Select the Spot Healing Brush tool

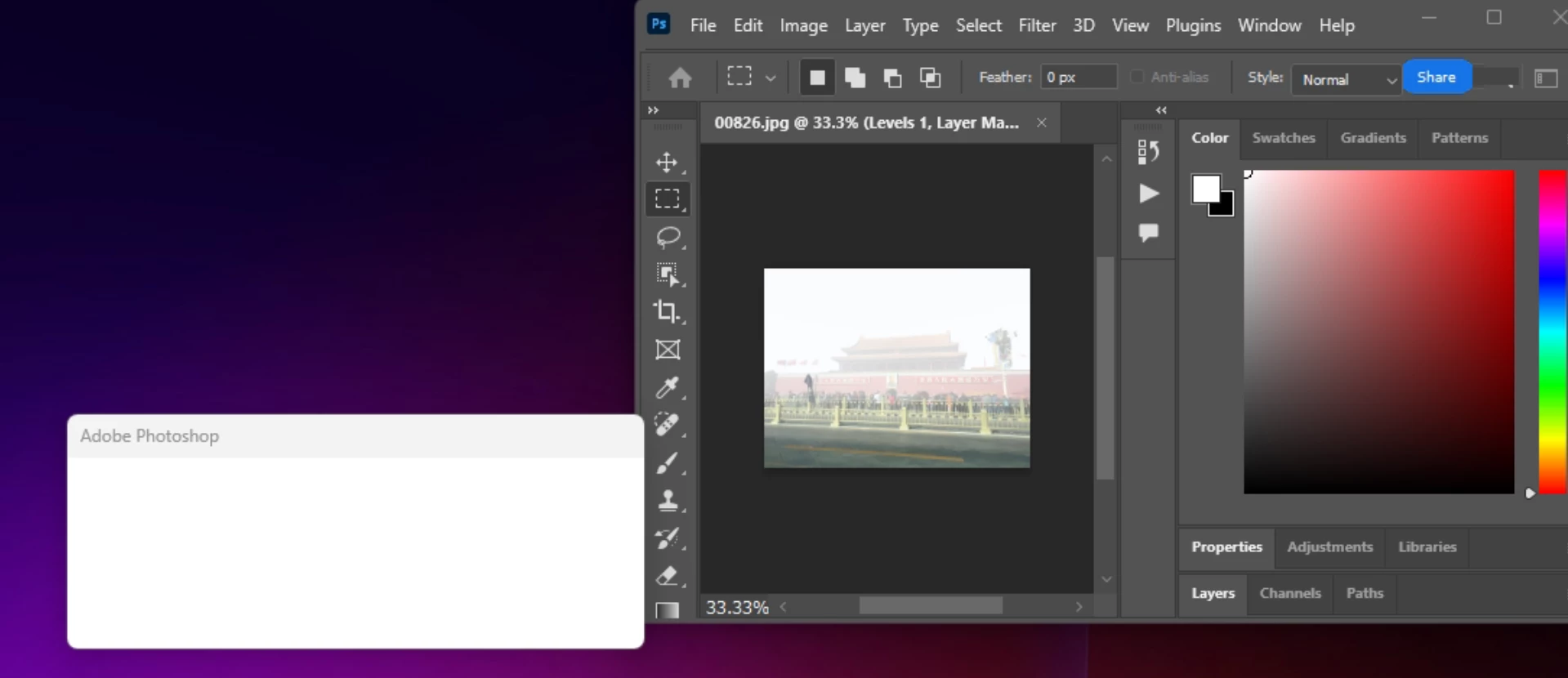(x=668, y=425)
